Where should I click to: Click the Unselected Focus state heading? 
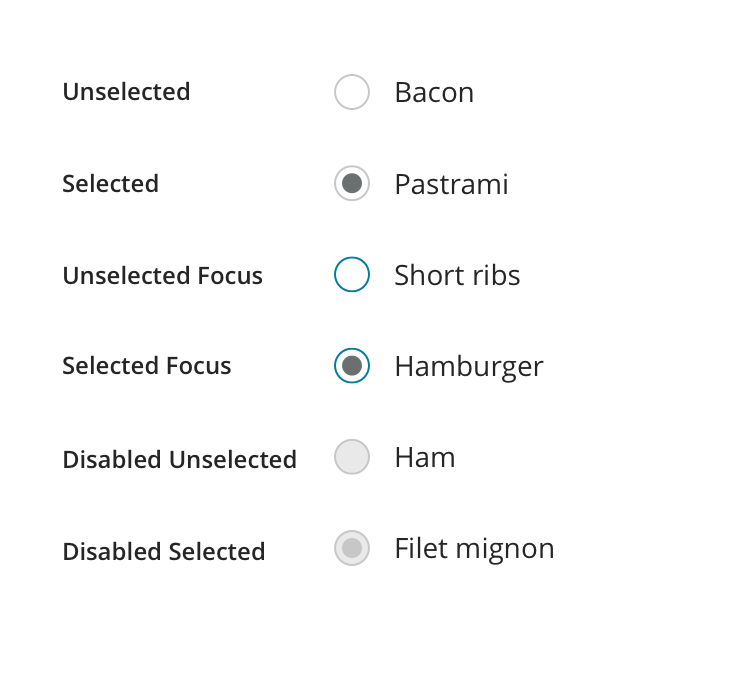[x=162, y=276]
